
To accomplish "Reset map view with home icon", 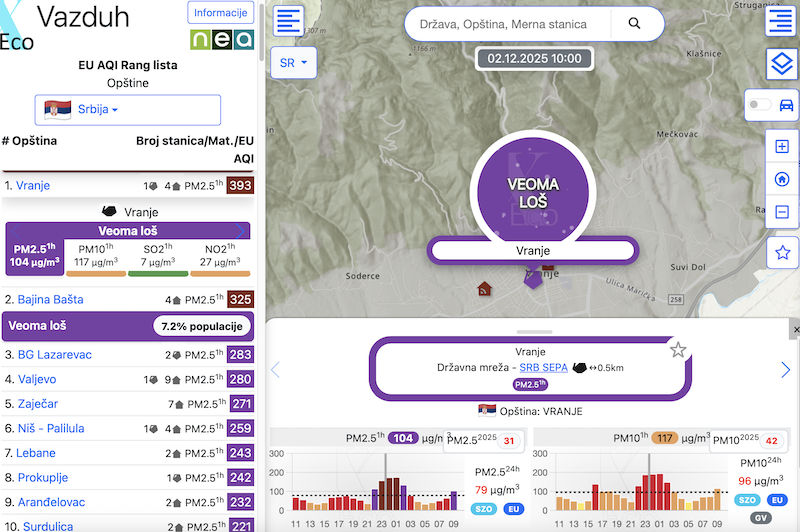I will (x=782, y=179).
